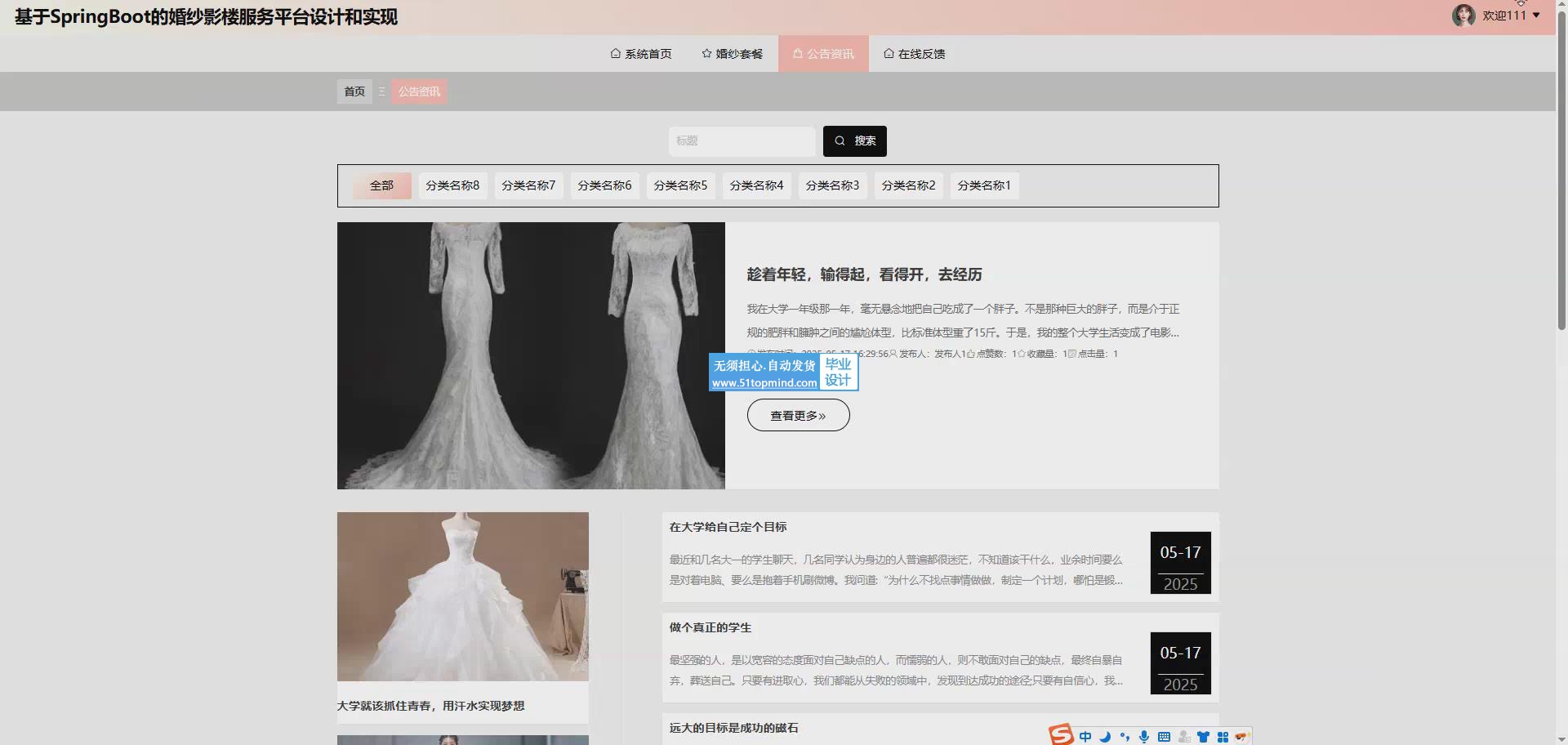Toggle Sogou punctuation mode icon
Image resolution: width=1568 pixels, height=745 pixels.
[1125, 737]
